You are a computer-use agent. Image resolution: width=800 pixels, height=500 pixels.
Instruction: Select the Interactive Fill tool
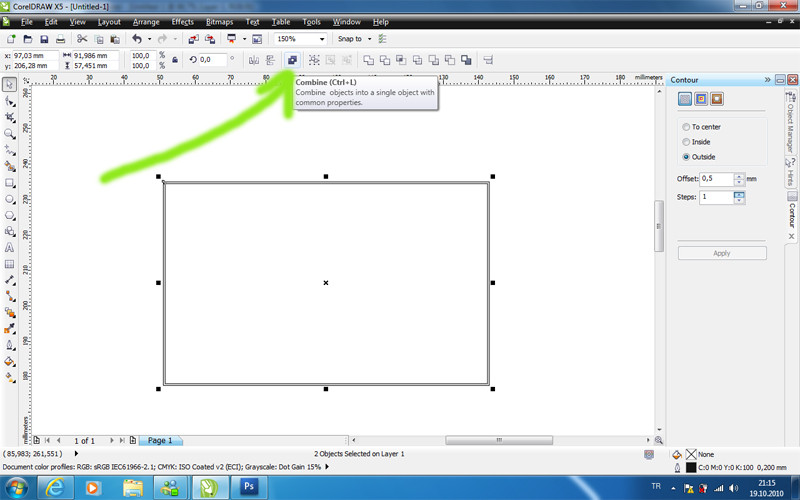[x=9, y=378]
